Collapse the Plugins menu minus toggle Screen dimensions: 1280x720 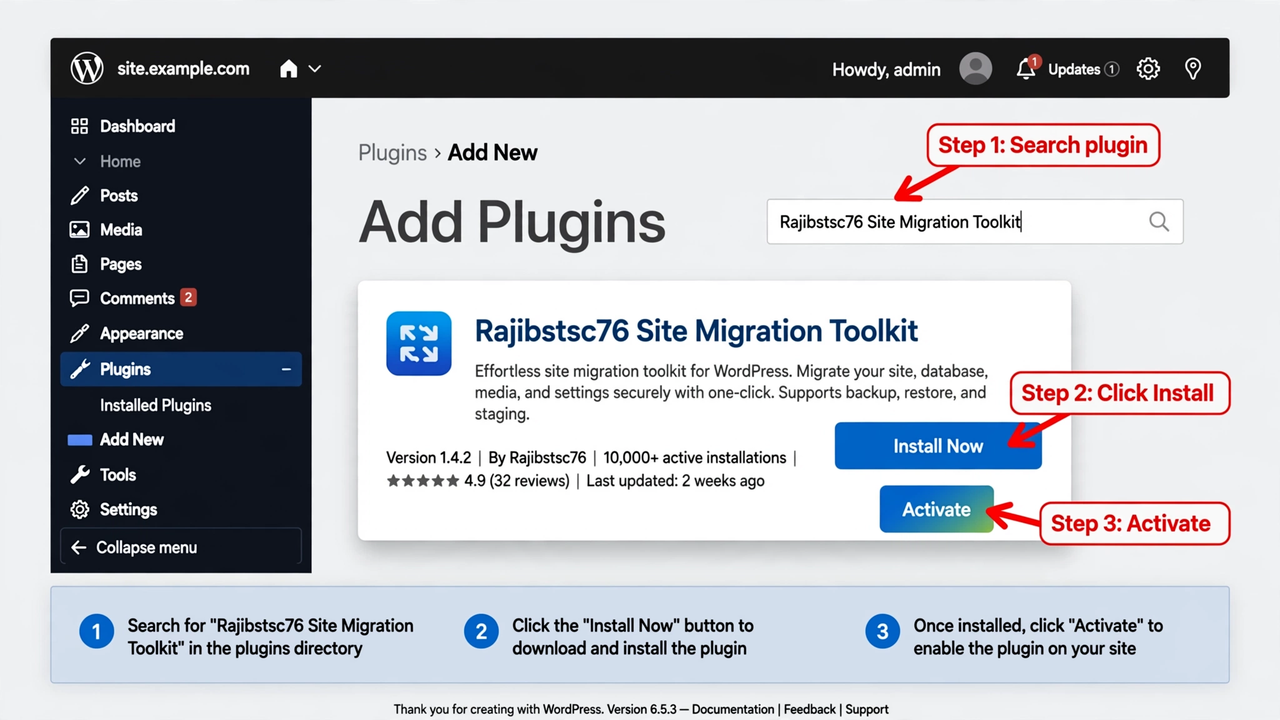pos(286,369)
